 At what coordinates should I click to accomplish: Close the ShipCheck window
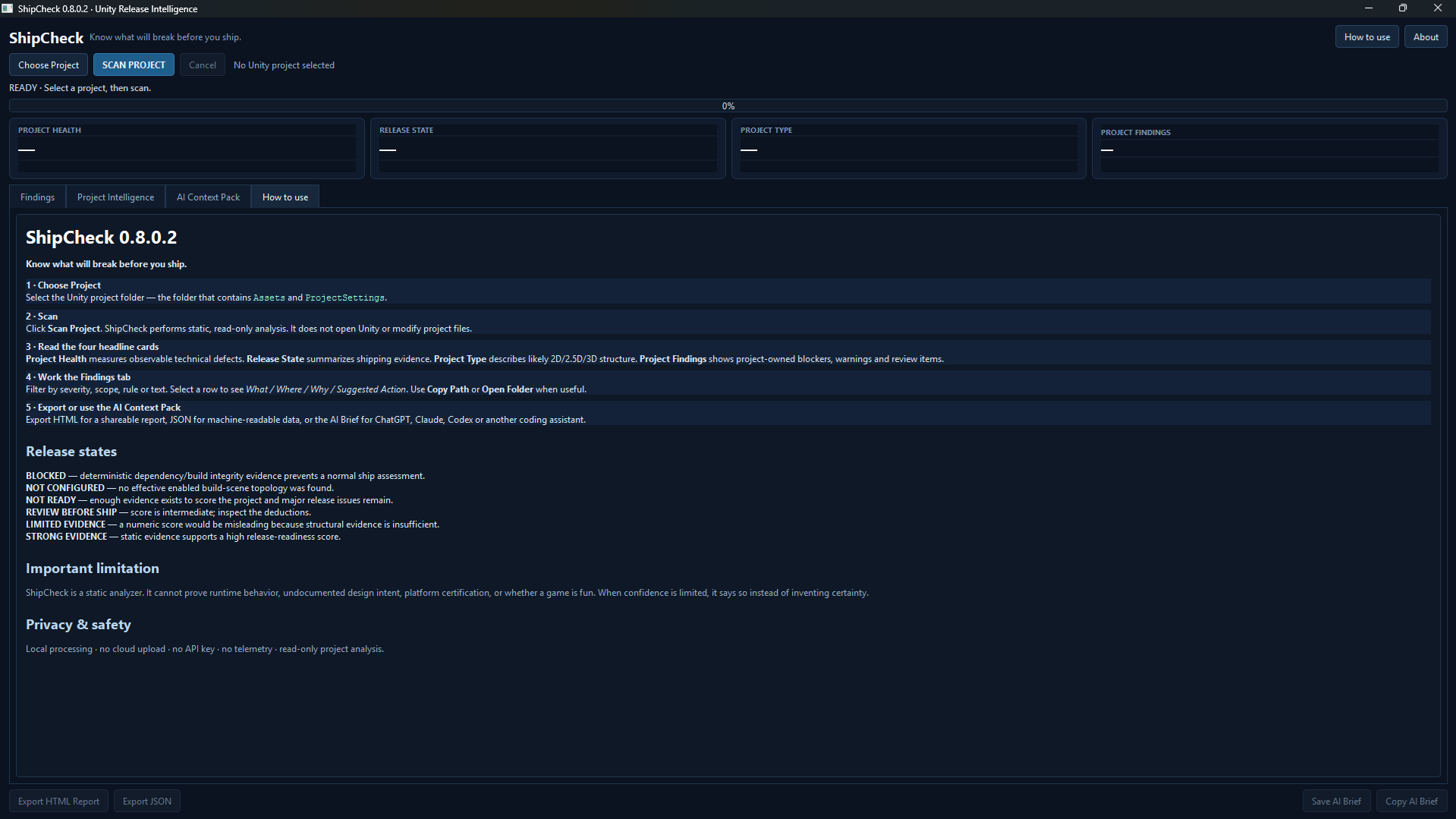coord(1438,8)
